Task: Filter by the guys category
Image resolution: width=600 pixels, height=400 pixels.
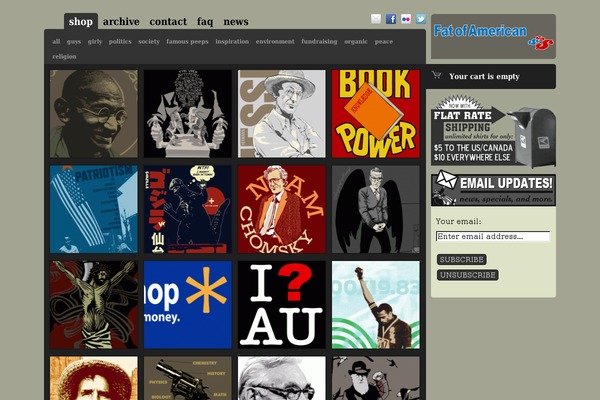Action: click(74, 42)
